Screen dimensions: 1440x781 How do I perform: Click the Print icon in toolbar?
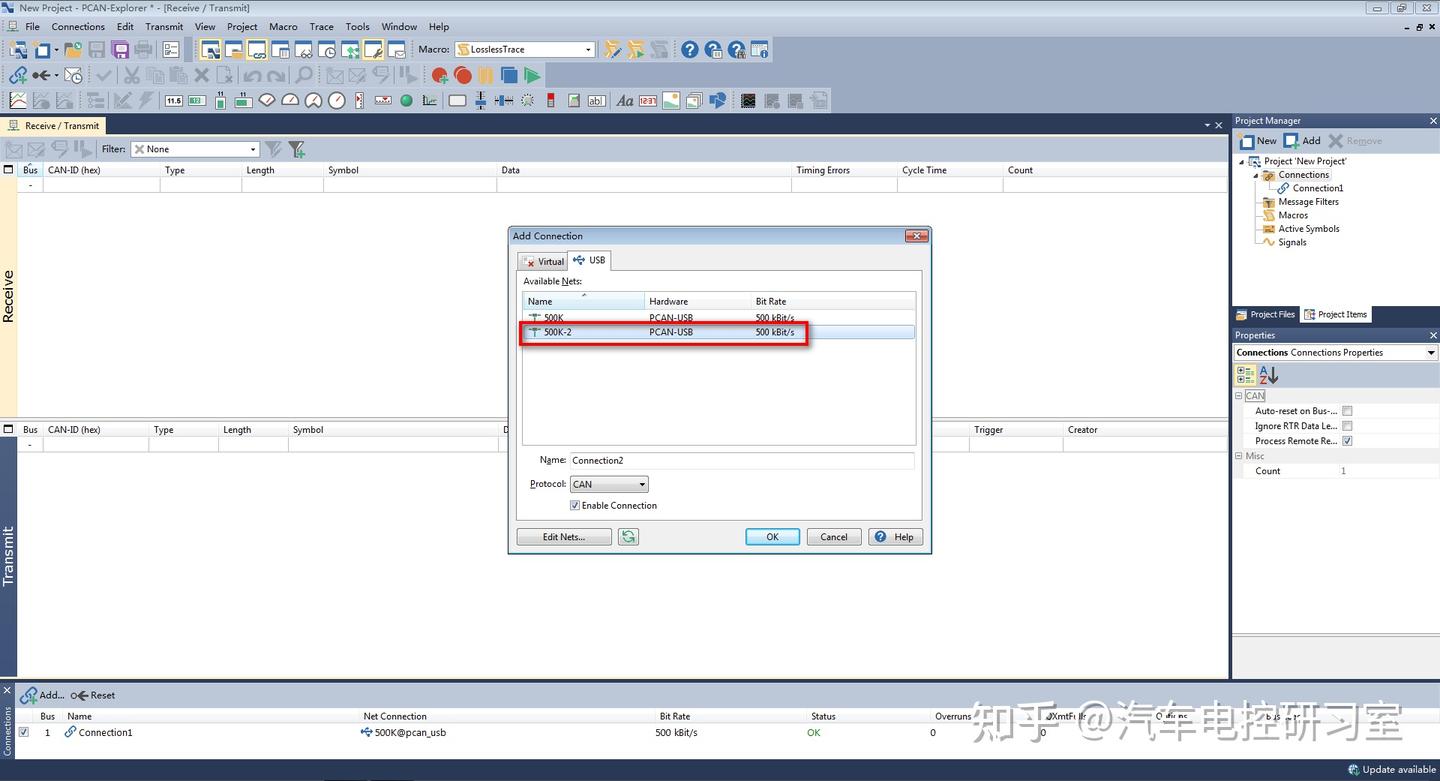(x=144, y=49)
